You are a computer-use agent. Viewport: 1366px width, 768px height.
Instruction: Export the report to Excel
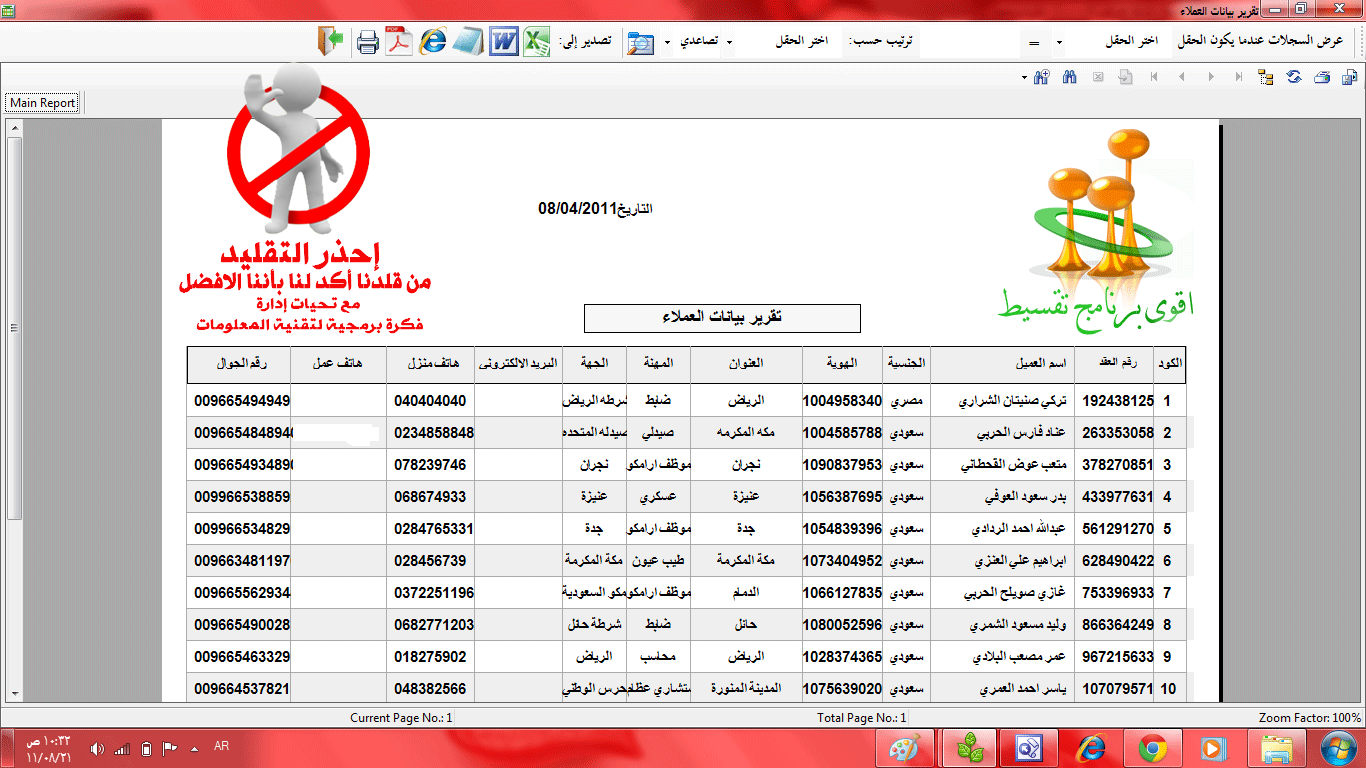pos(537,42)
